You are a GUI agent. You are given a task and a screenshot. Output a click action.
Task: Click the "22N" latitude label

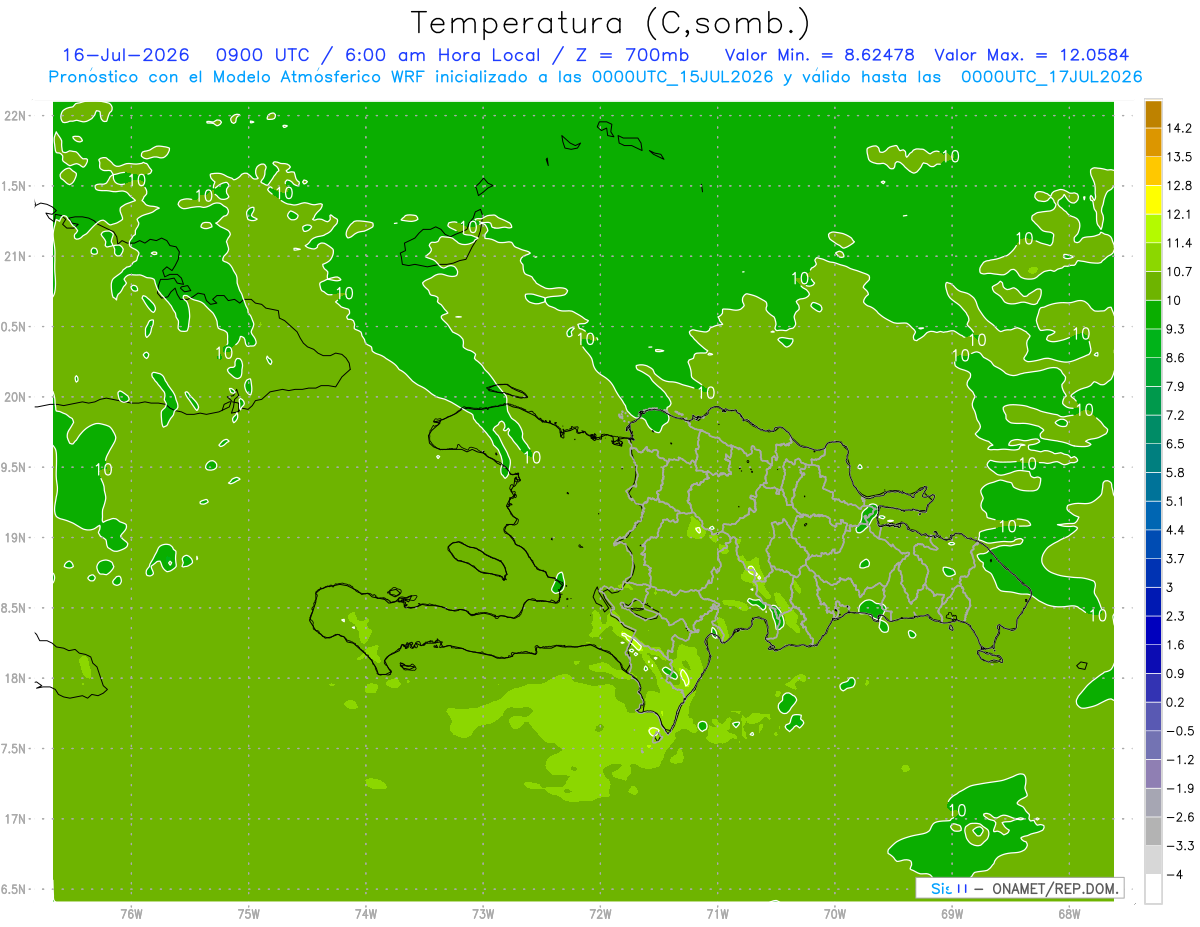click(x=16, y=116)
